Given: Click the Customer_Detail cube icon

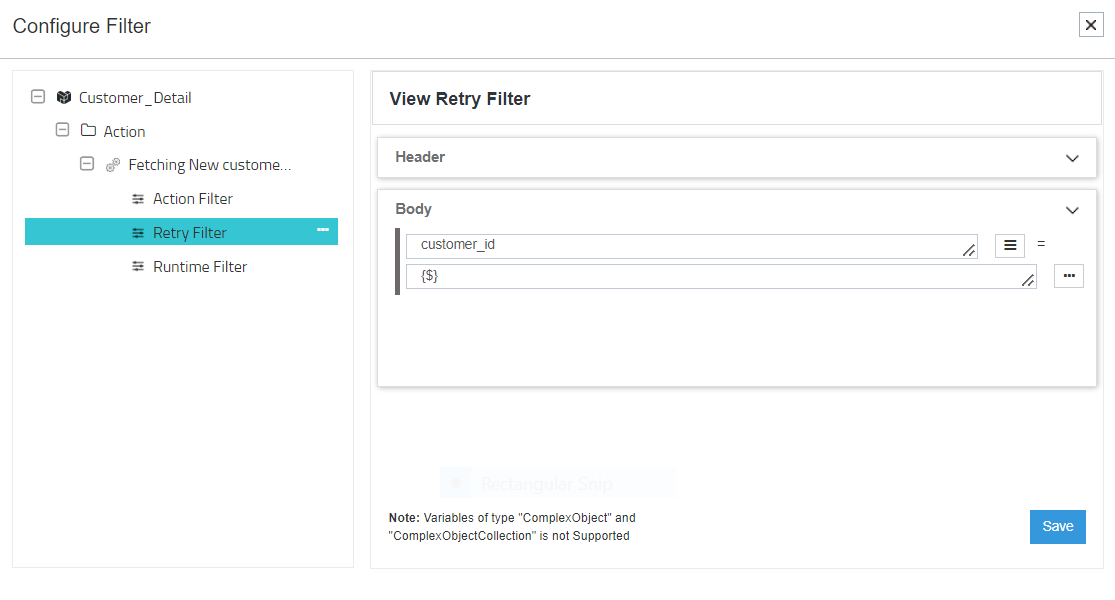Looking at the screenshot, I should click(64, 98).
